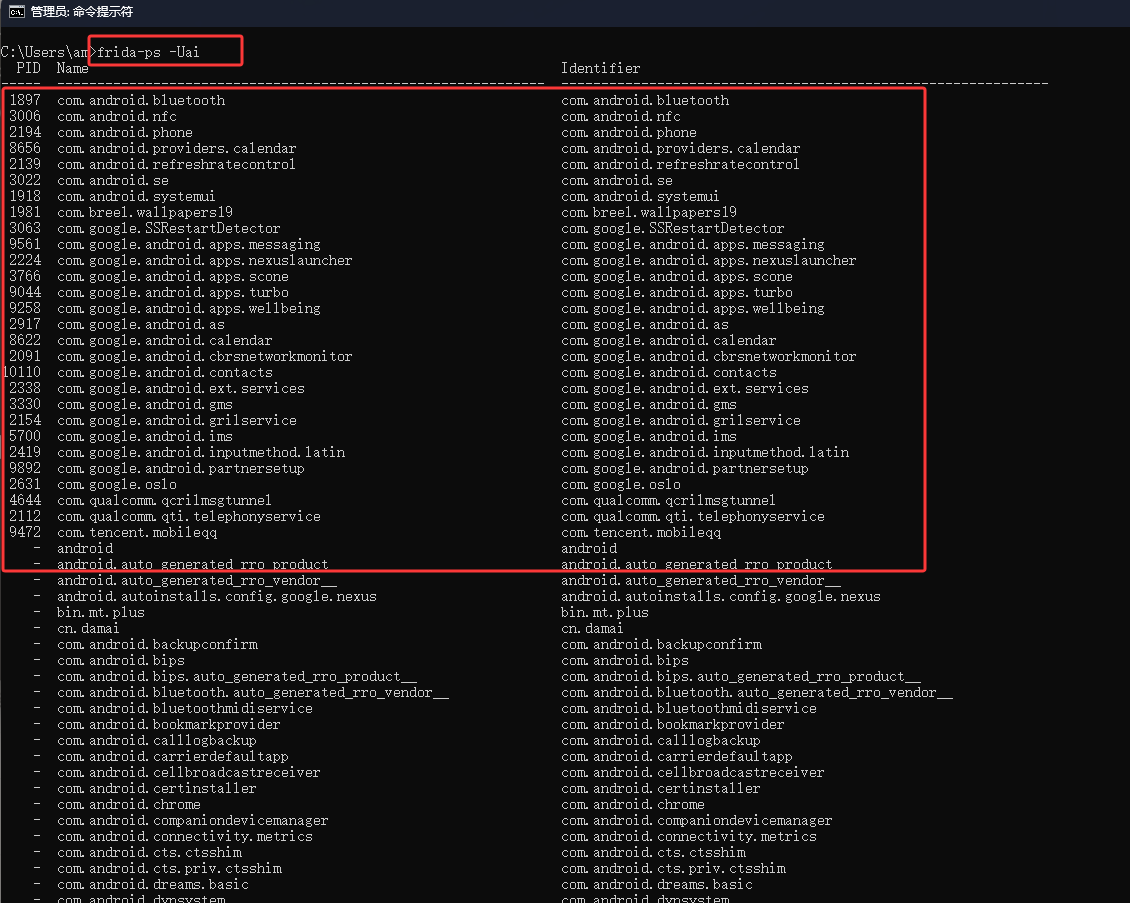Click com.google.android.ims in the Name column
This screenshot has height=903, width=1130.
[x=145, y=436]
